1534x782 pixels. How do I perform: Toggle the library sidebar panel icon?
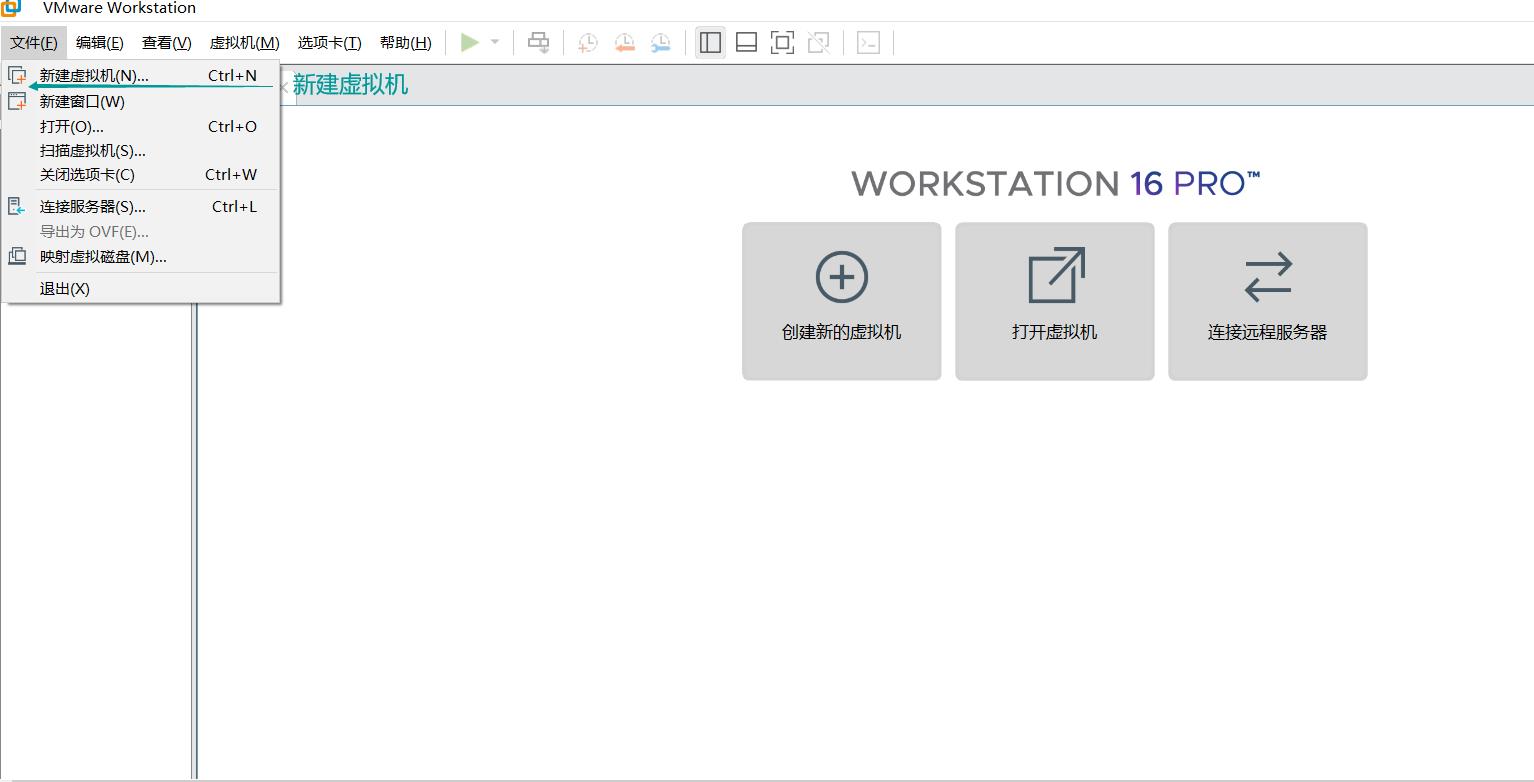click(x=710, y=42)
